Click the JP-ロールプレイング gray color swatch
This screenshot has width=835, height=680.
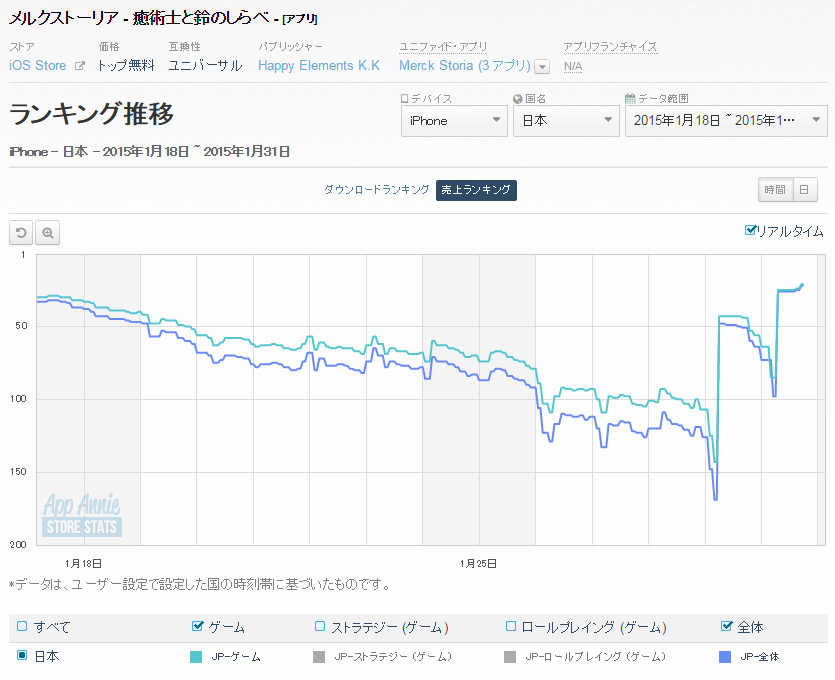(x=510, y=657)
